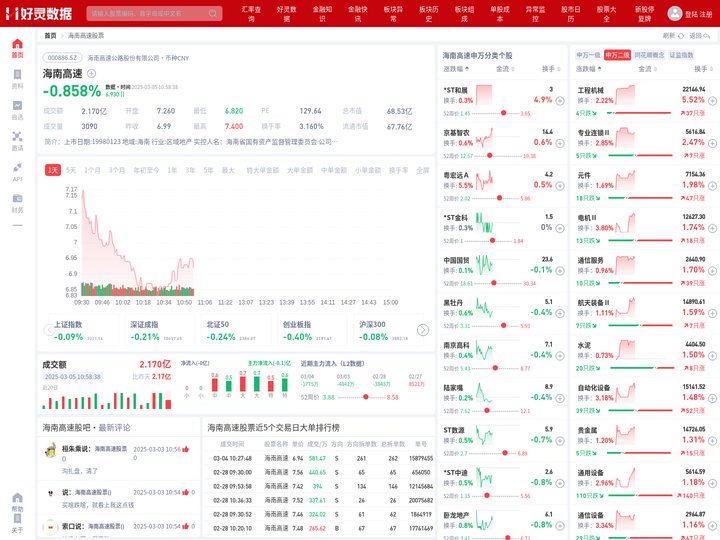Open the 自选 watchlist sidebar icon
The image size is (720, 540).
17,106
